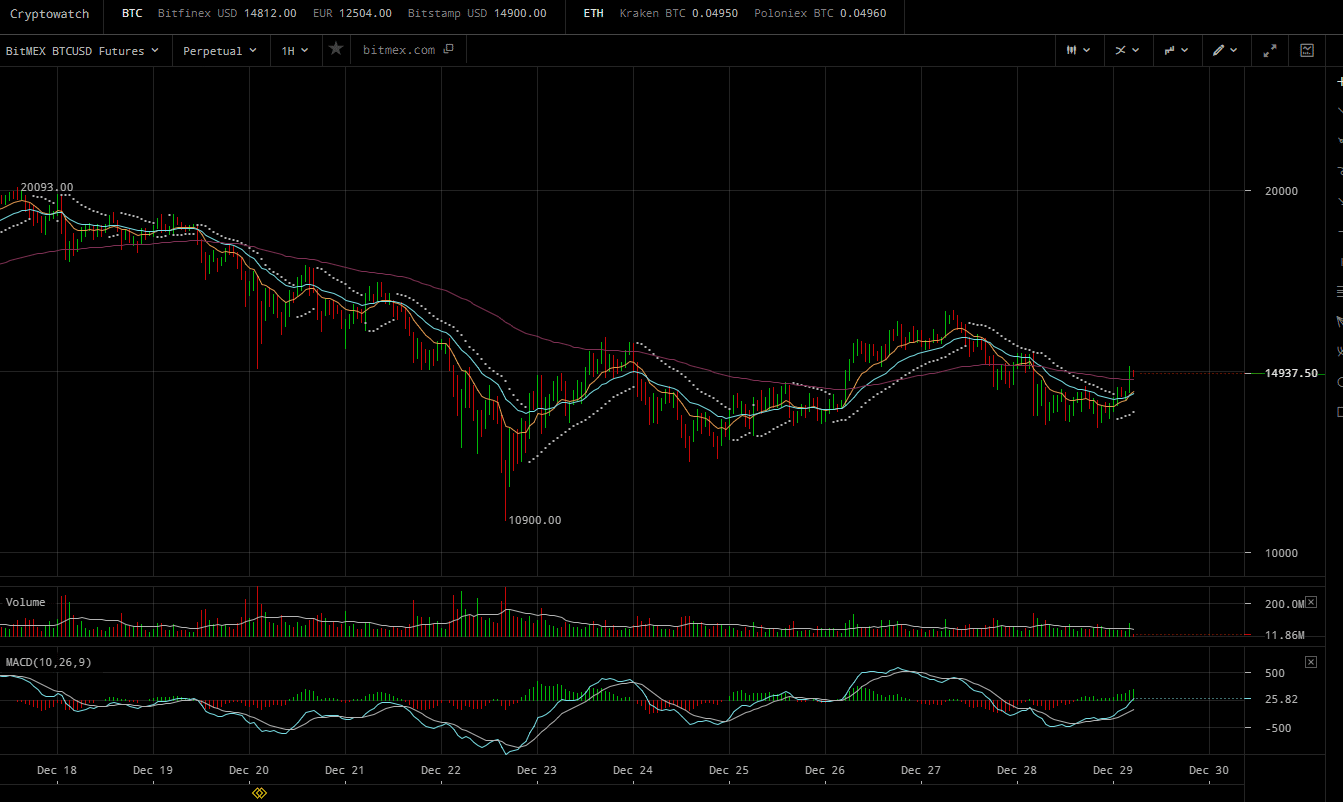Click the event marker on the date axis

(x=259, y=793)
